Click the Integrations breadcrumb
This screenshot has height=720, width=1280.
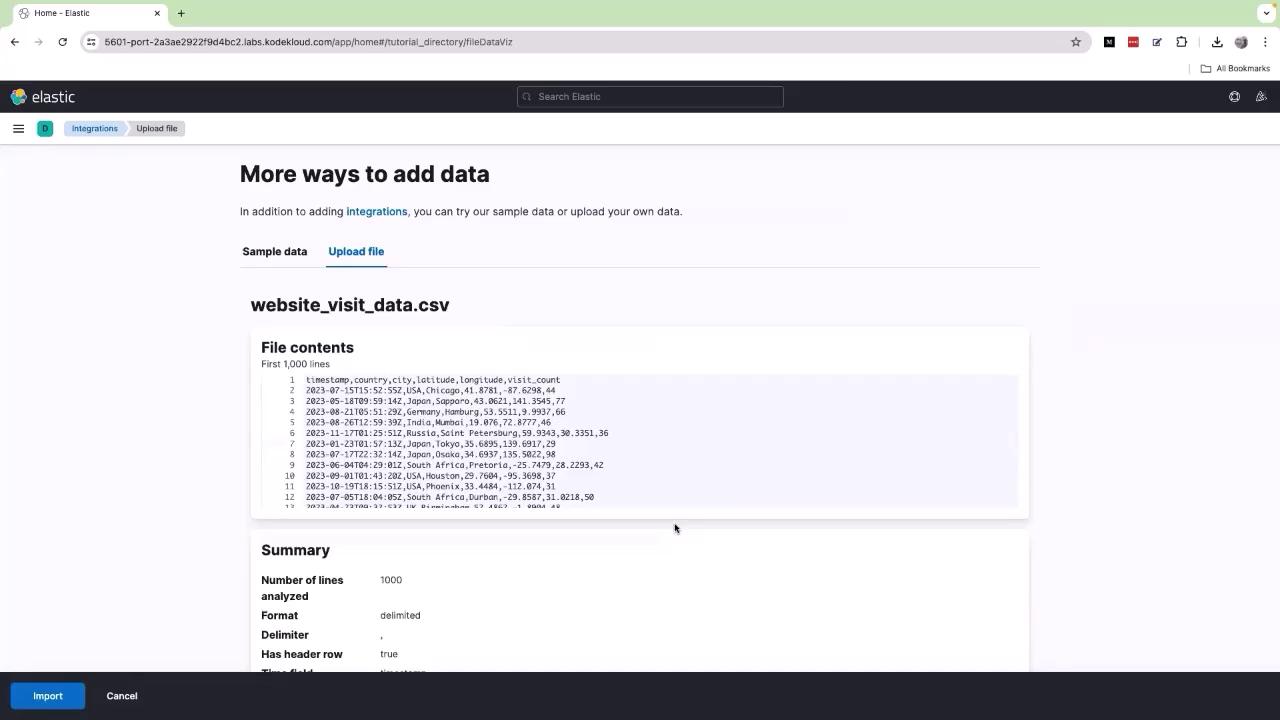click(95, 128)
